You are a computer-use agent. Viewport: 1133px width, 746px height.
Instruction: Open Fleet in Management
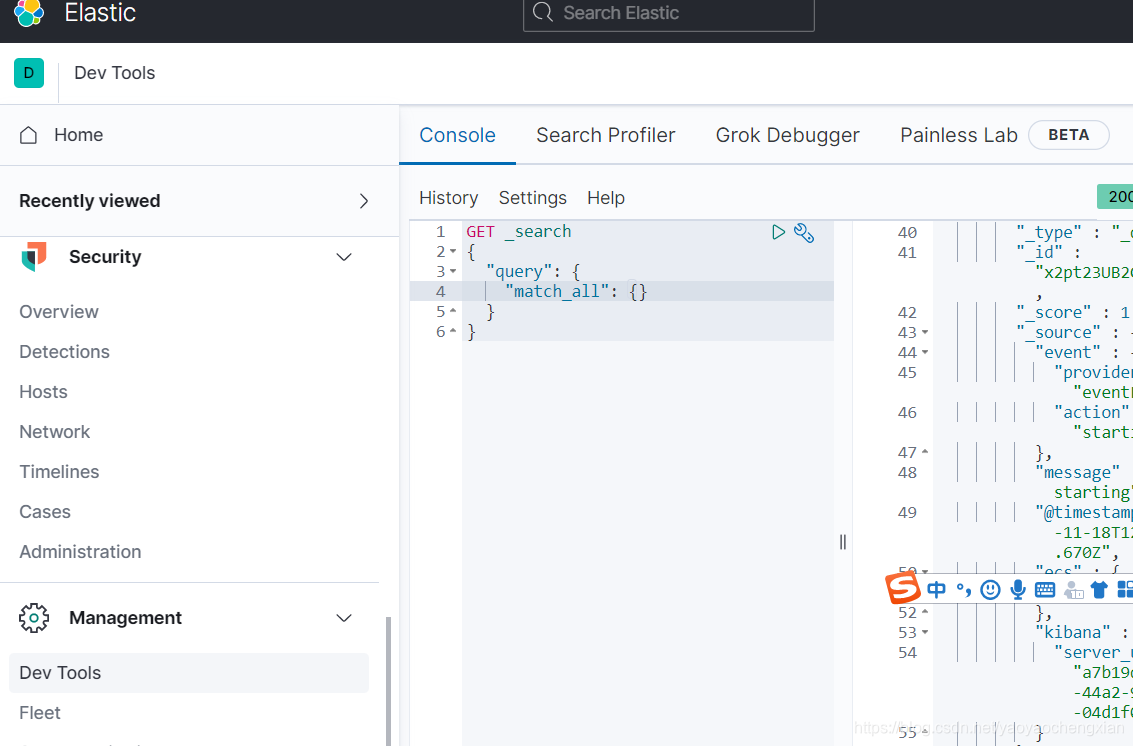pyautogui.click(x=40, y=713)
